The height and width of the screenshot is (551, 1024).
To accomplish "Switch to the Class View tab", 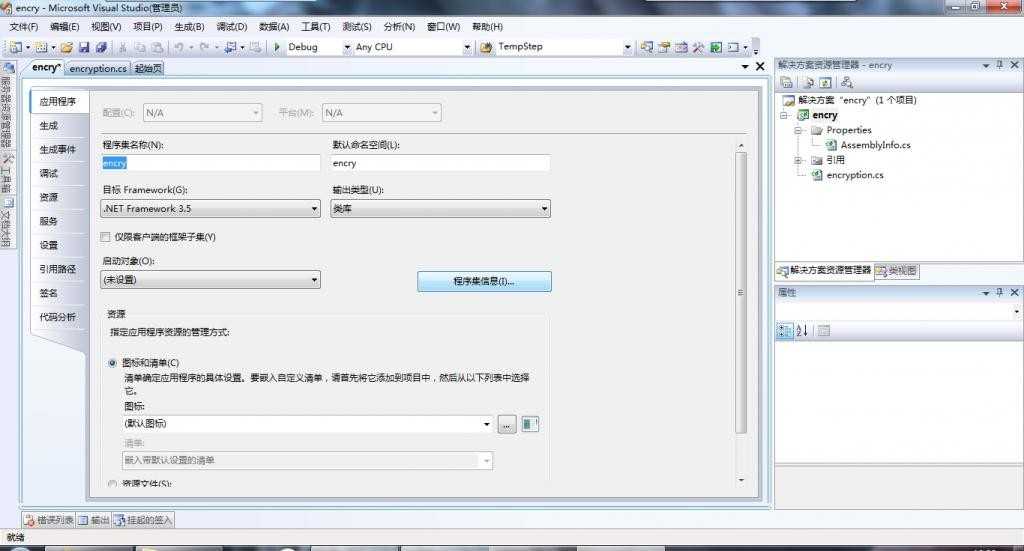I will pos(897,270).
